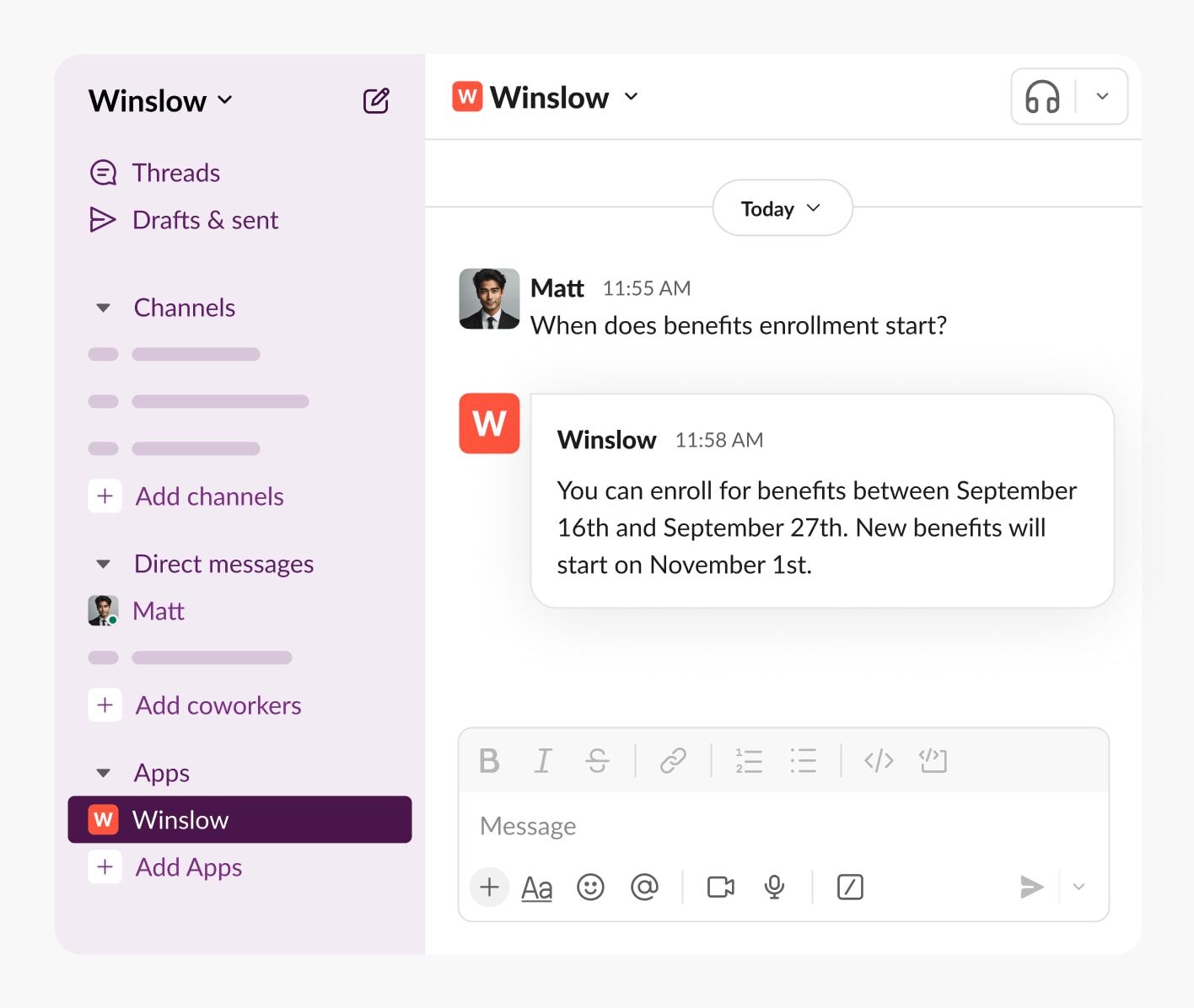
Task: Open the Today date dropdown
Action: pyautogui.click(x=783, y=208)
